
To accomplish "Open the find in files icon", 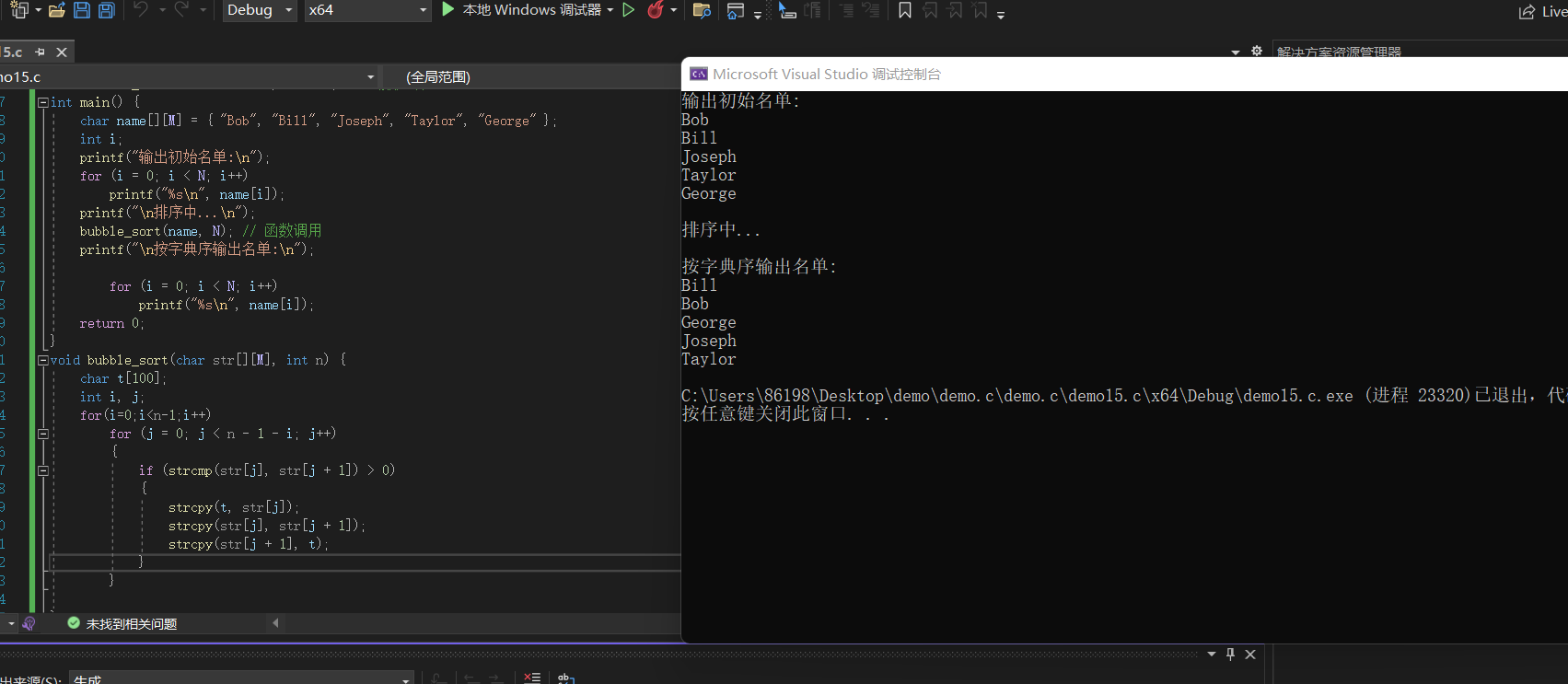I will coord(702,11).
